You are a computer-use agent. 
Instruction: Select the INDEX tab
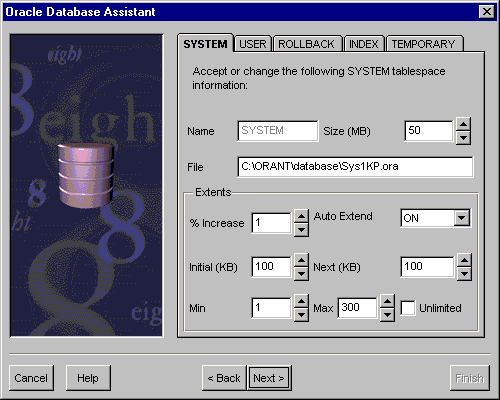click(x=364, y=44)
